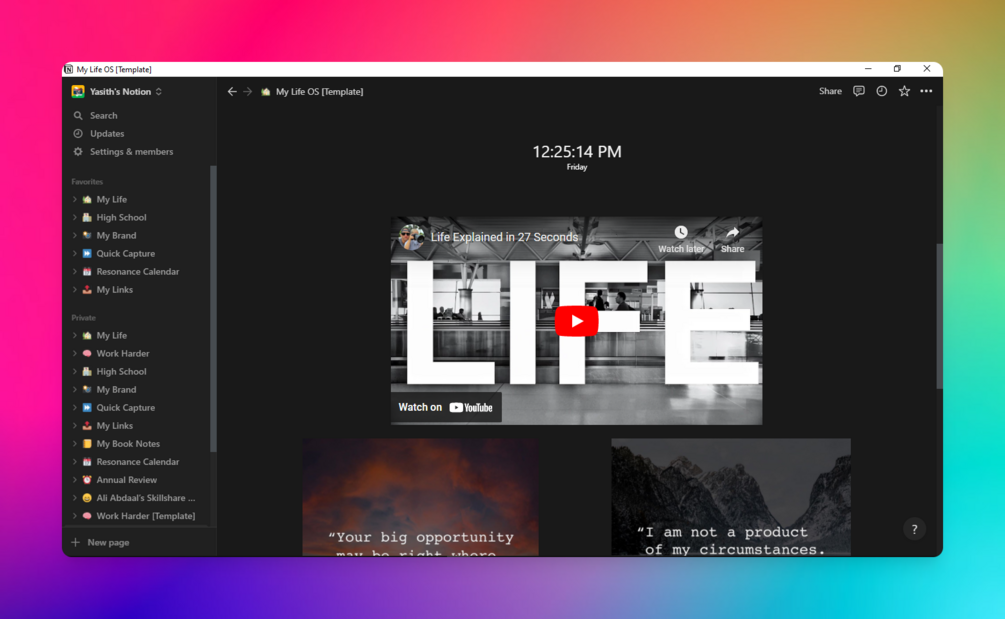Click the Notion app icon in title bar
The height and width of the screenshot is (619, 1005).
point(69,69)
